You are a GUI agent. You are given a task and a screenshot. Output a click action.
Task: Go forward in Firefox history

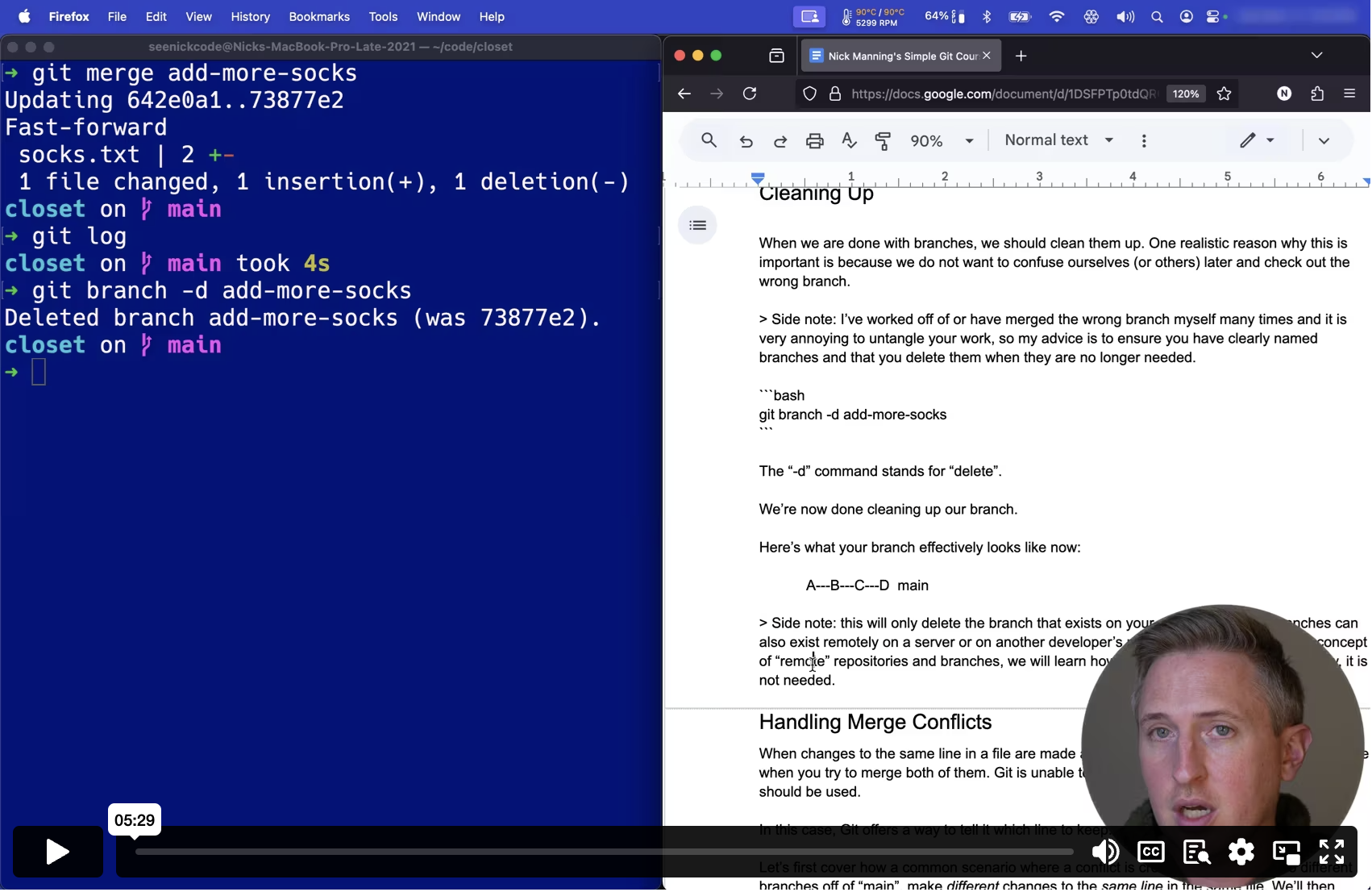tap(717, 94)
